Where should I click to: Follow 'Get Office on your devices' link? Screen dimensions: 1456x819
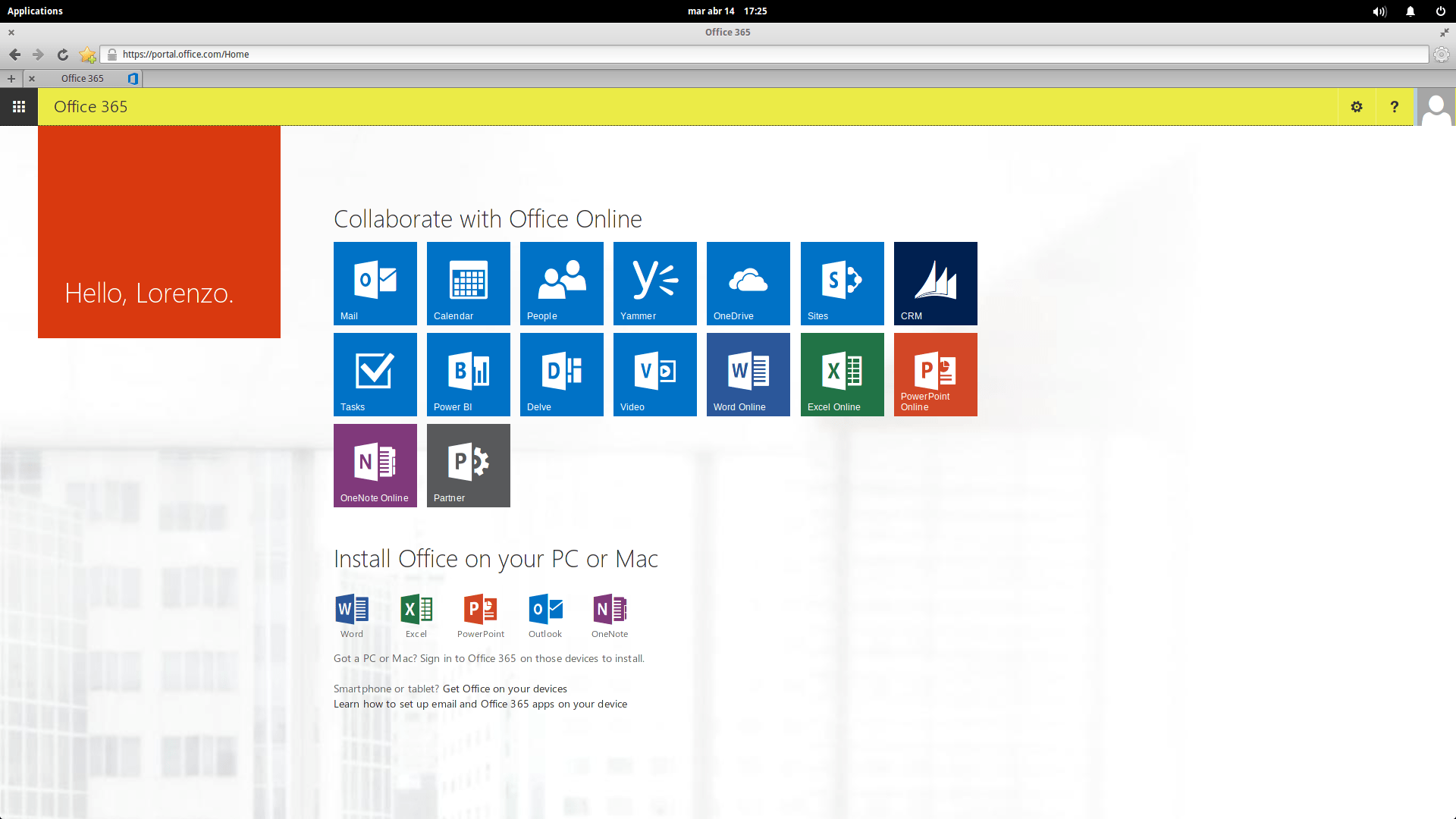coord(505,689)
